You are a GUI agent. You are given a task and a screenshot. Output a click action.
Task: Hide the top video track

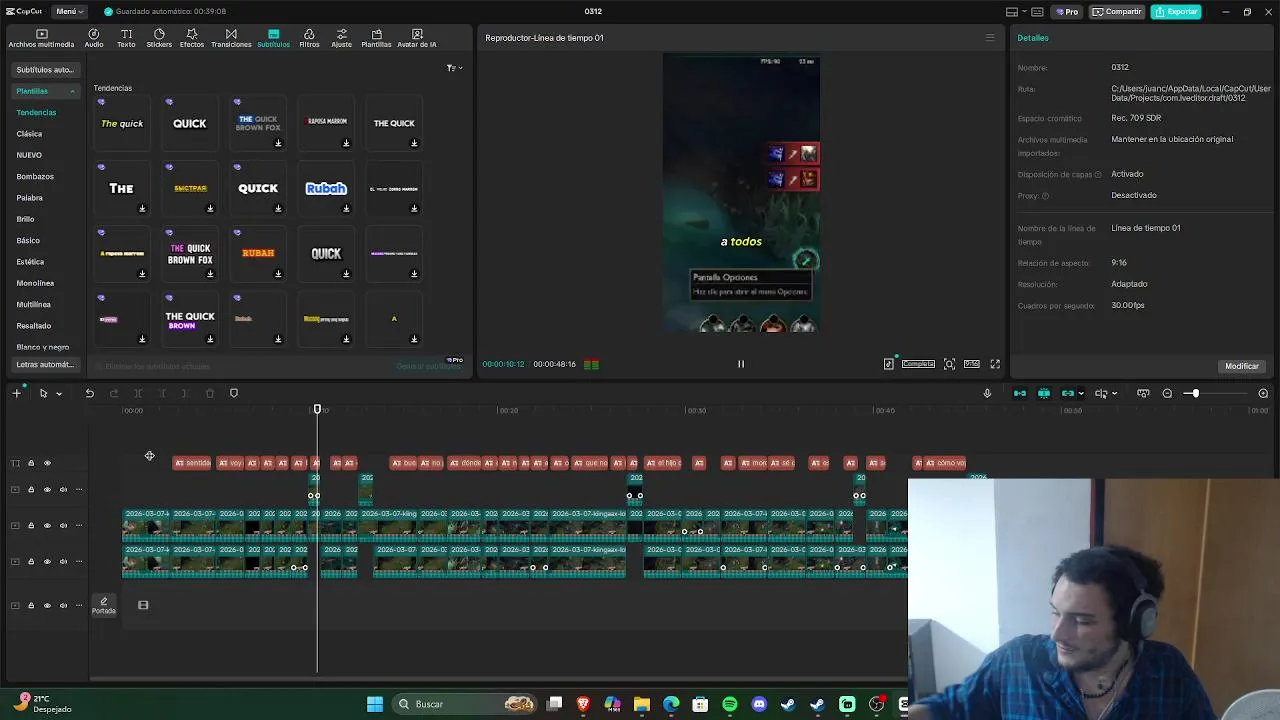47,489
